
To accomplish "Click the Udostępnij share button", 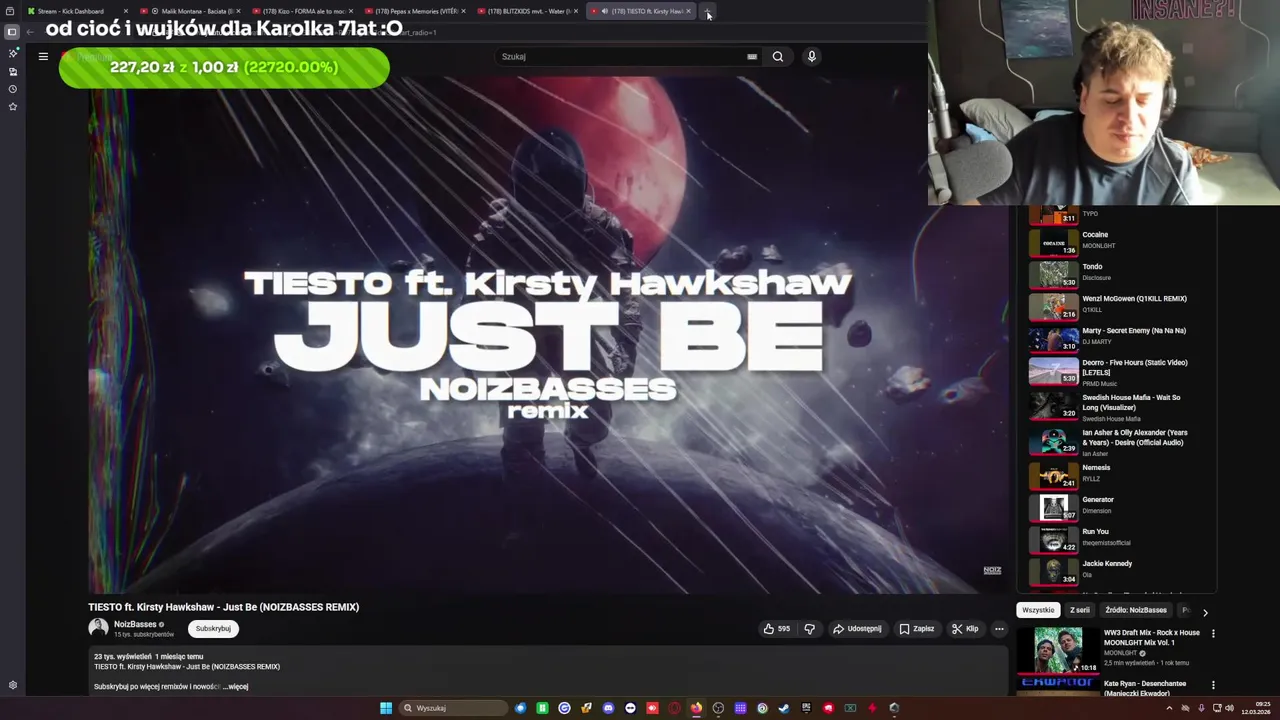I will (857, 629).
